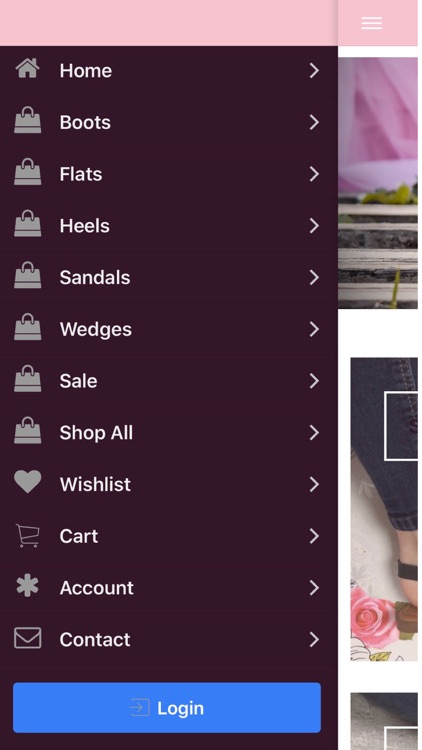Click the Wedges shopping bag icon

[28, 327]
